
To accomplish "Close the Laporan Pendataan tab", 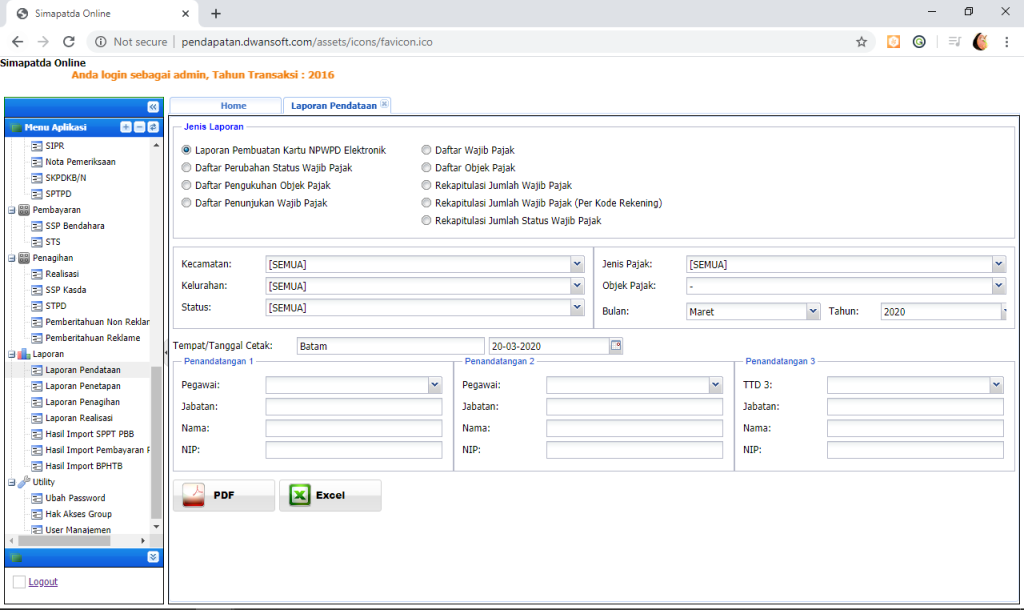I will click(x=385, y=104).
